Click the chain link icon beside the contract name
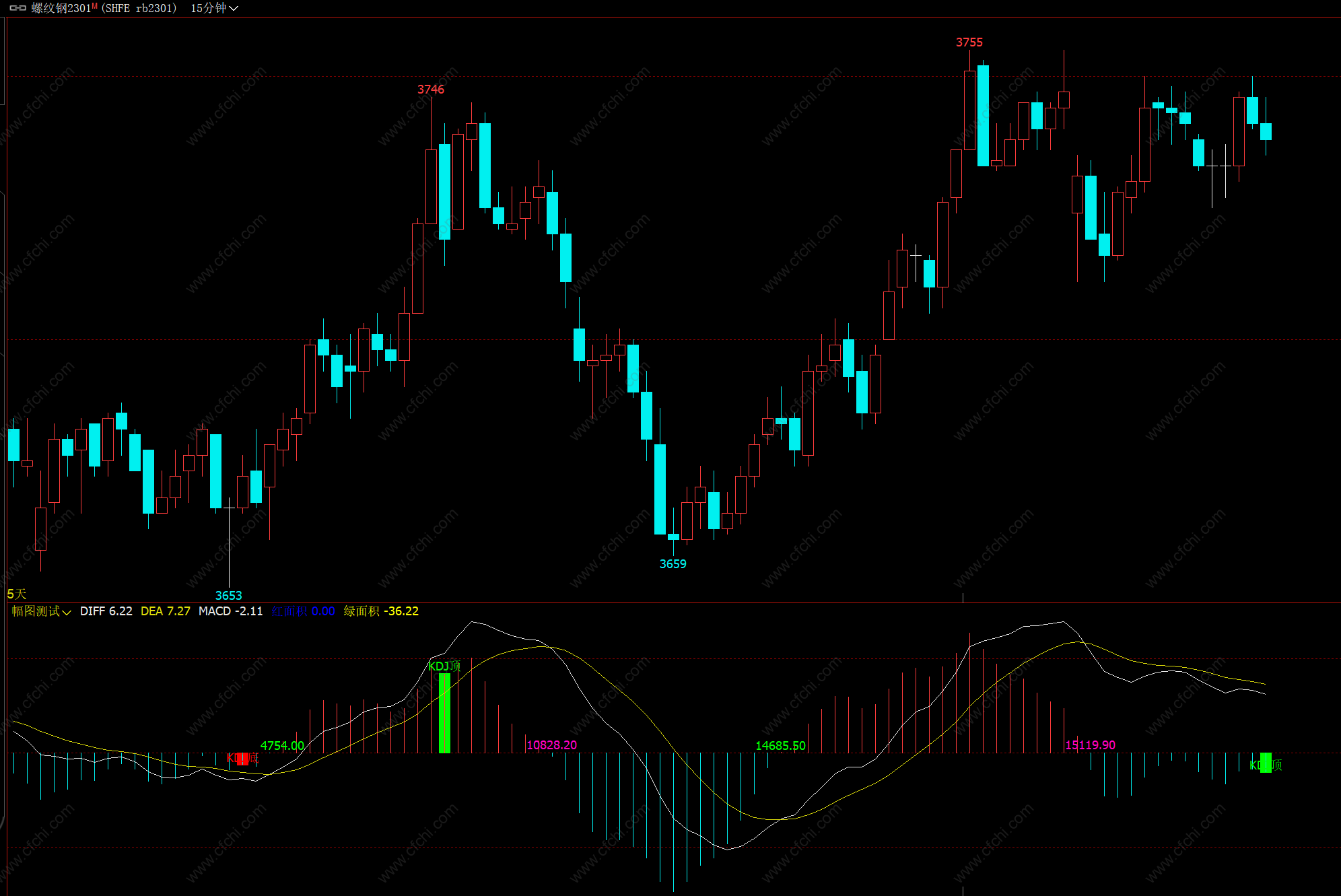Viewport: 1341px width, 896px height. [x=18, y=8]
